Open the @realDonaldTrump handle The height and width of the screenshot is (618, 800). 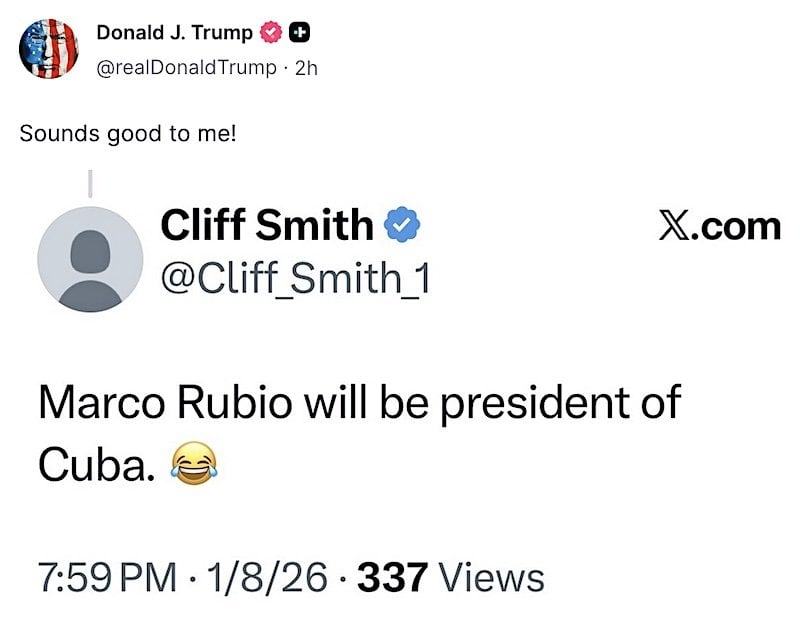183,68
